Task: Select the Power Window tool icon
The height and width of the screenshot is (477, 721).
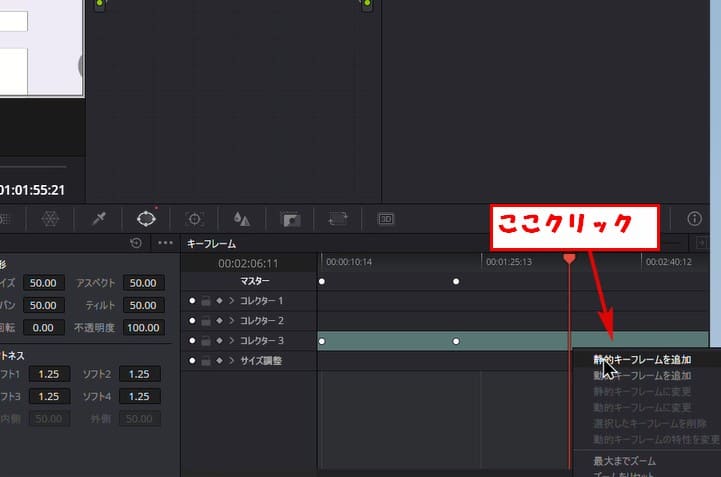Action: point(146,218)
